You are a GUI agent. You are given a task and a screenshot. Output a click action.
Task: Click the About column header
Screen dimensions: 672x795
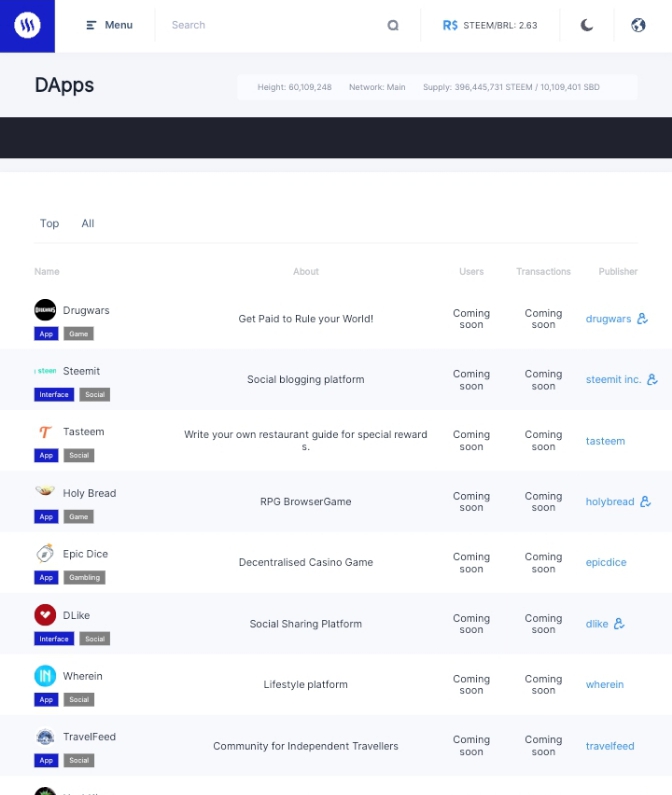[x=306, y=272]
